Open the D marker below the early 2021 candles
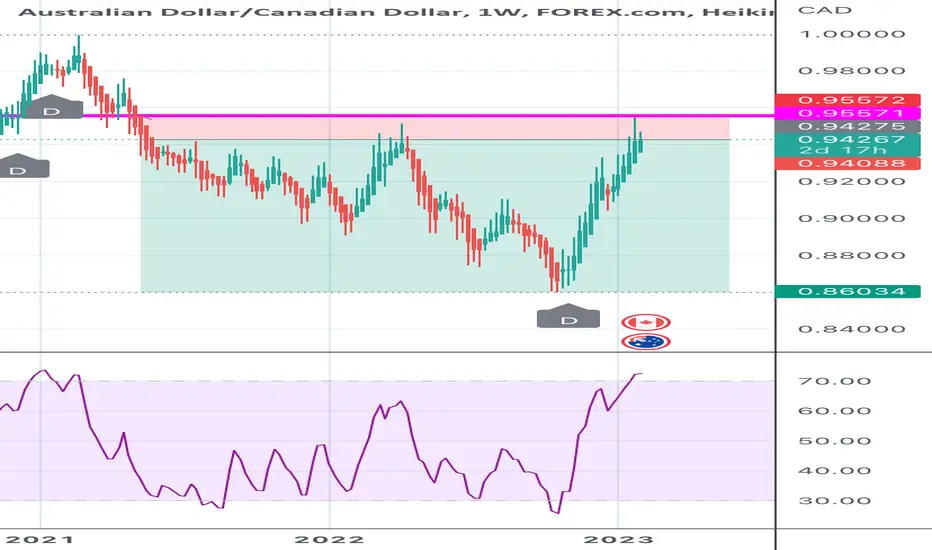 click(x=18, y=166)
